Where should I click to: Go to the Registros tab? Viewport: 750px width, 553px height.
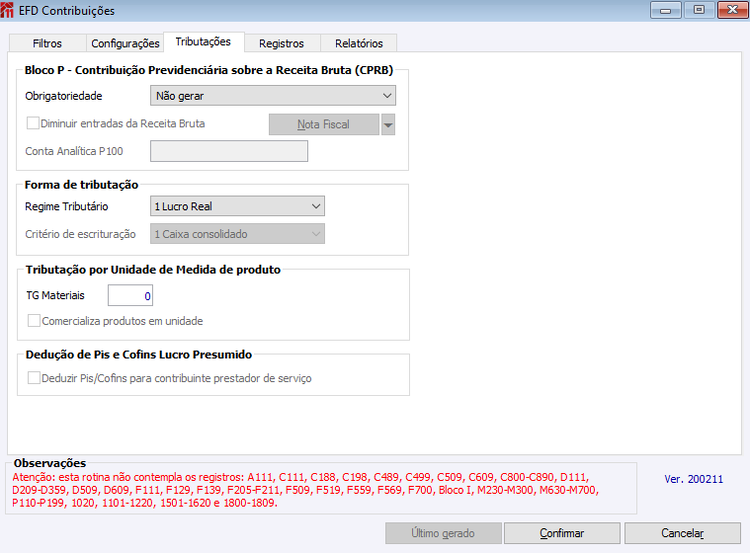point(281,43)
